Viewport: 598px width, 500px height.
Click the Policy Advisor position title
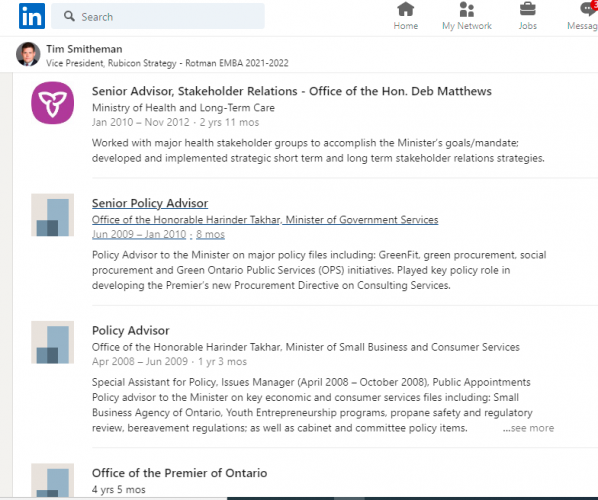coord(130,331)
